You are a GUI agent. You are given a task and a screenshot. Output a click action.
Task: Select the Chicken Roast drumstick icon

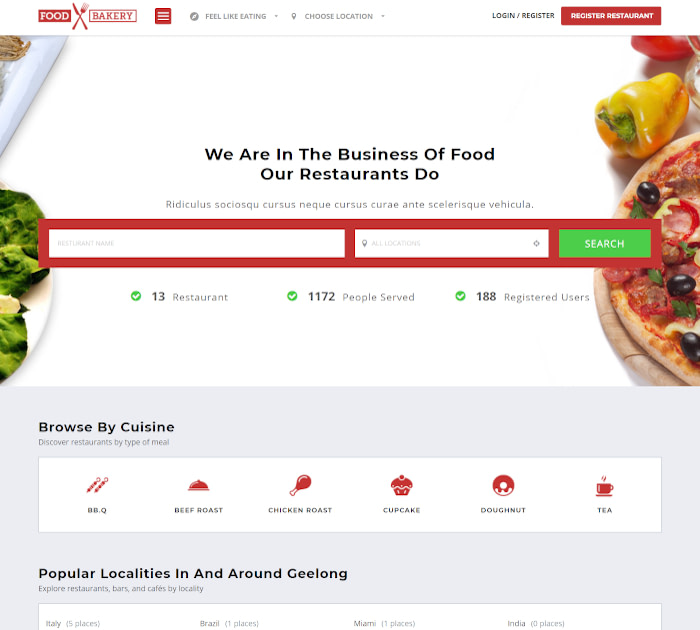[x=300, y=485]
